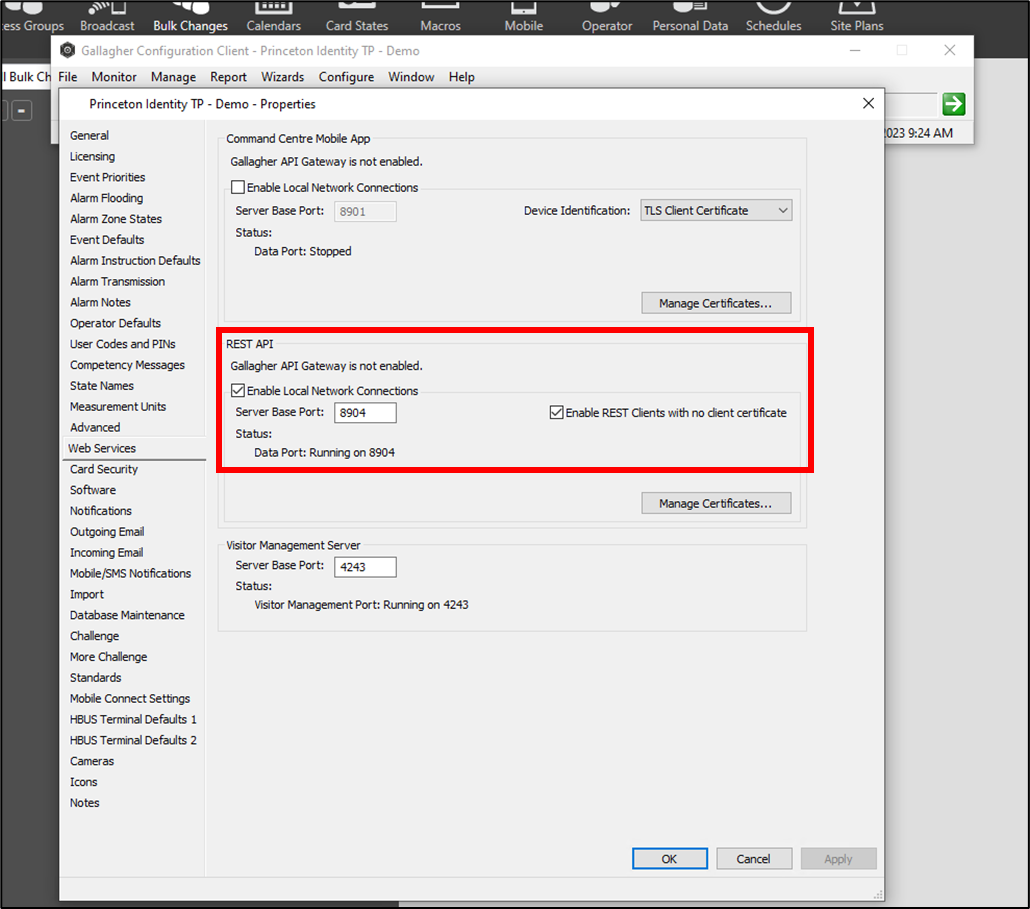The image size is (1030, 909).
Task: Click the Apply button
Action: click(838, 858)
